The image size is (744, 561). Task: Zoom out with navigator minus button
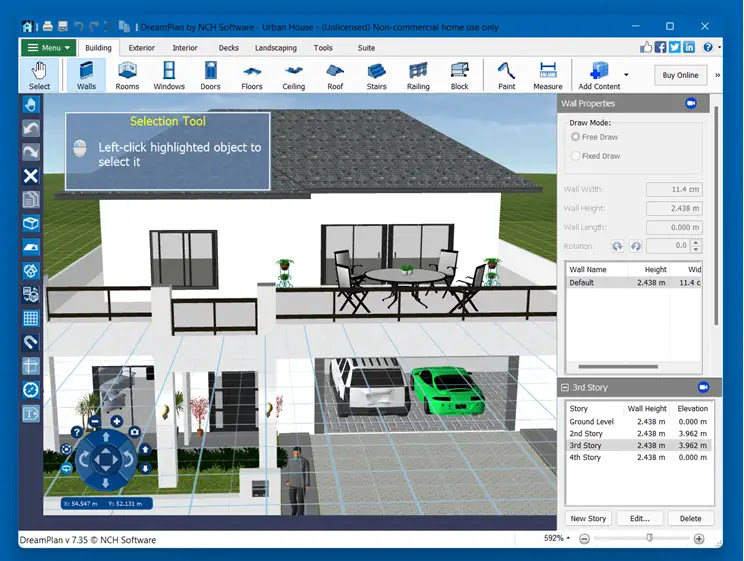[95, 421]
